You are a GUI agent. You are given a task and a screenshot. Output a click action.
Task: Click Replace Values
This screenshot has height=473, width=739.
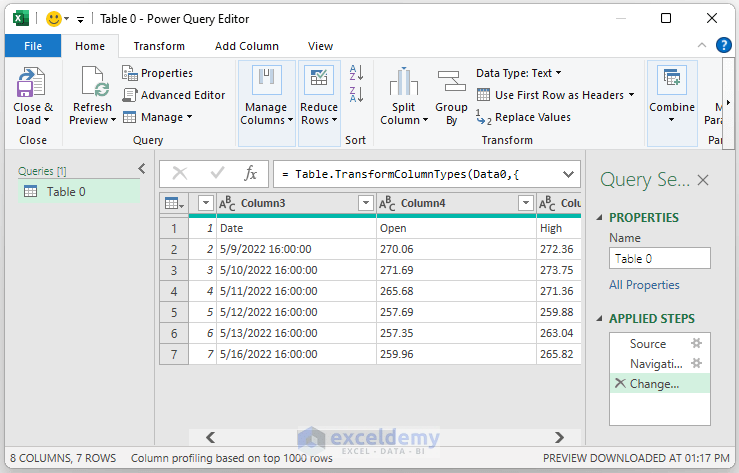tap(523, 117)
